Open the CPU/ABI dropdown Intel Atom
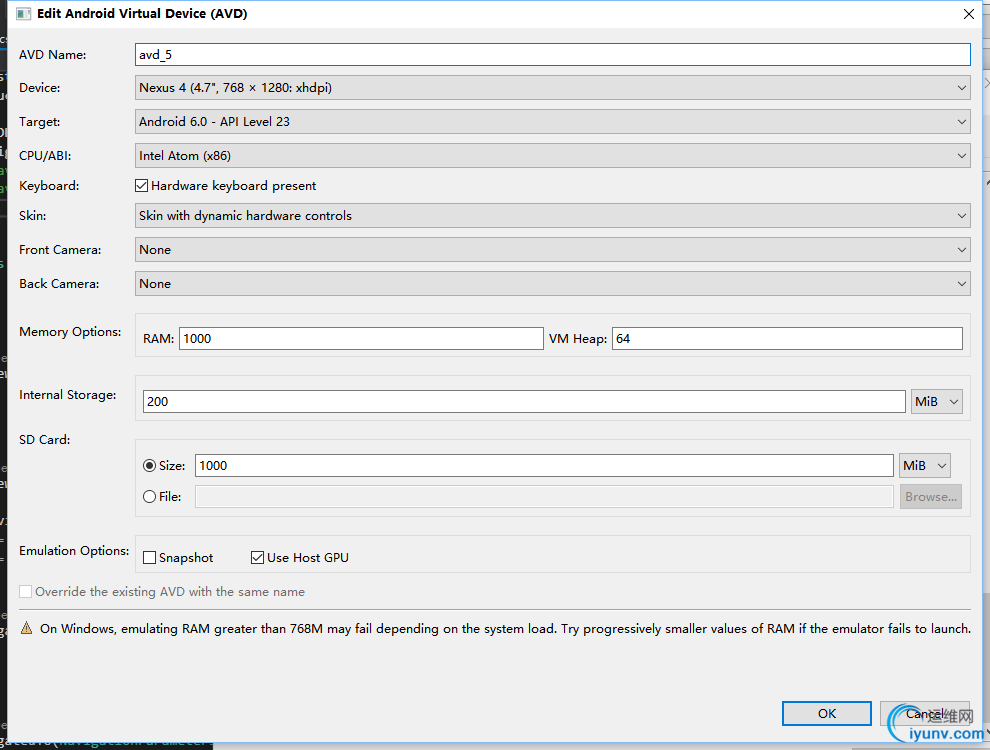Viewport: 990px width, 750px height. (552, 155)
